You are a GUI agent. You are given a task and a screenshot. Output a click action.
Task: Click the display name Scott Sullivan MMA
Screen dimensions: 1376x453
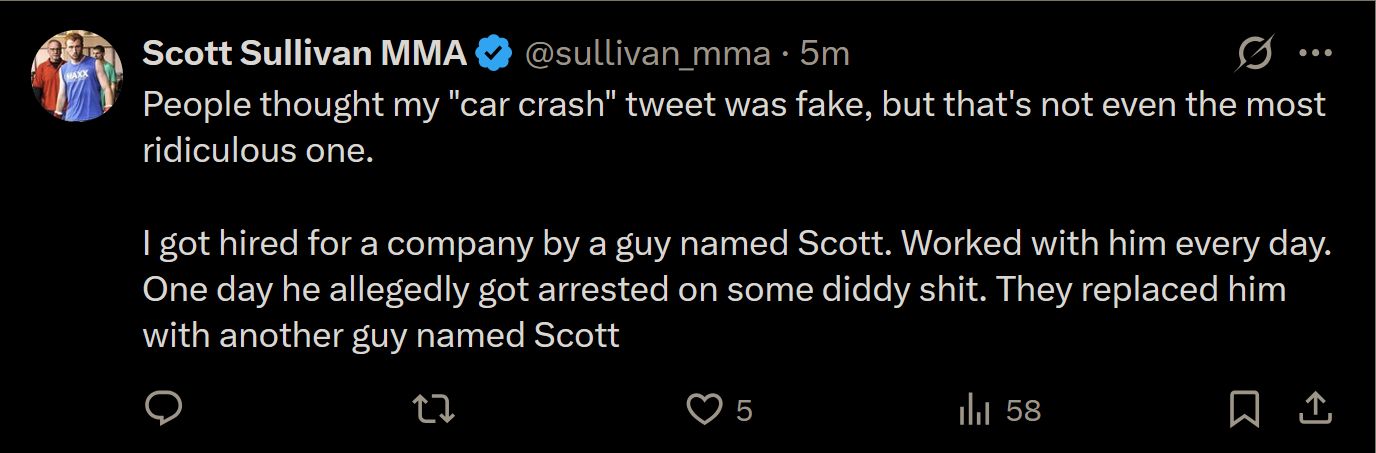click(x=305, y=54)
